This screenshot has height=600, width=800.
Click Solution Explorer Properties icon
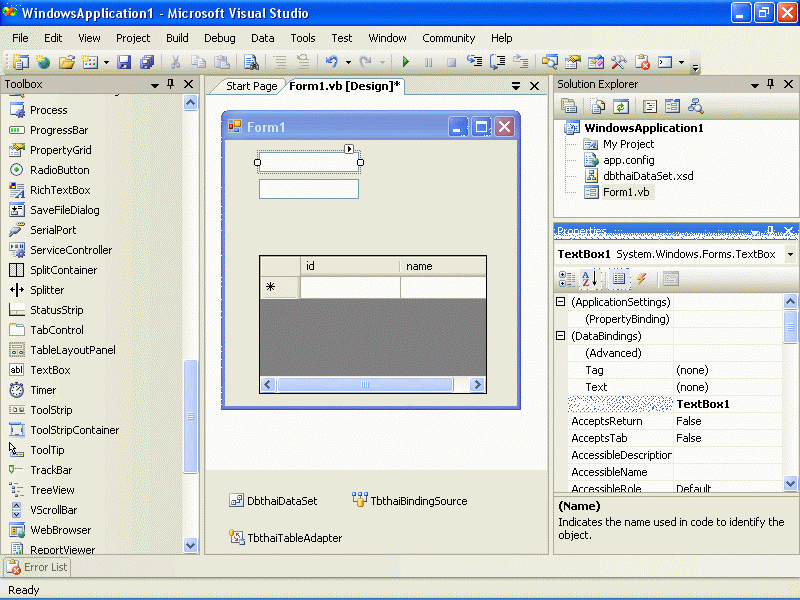569,106
